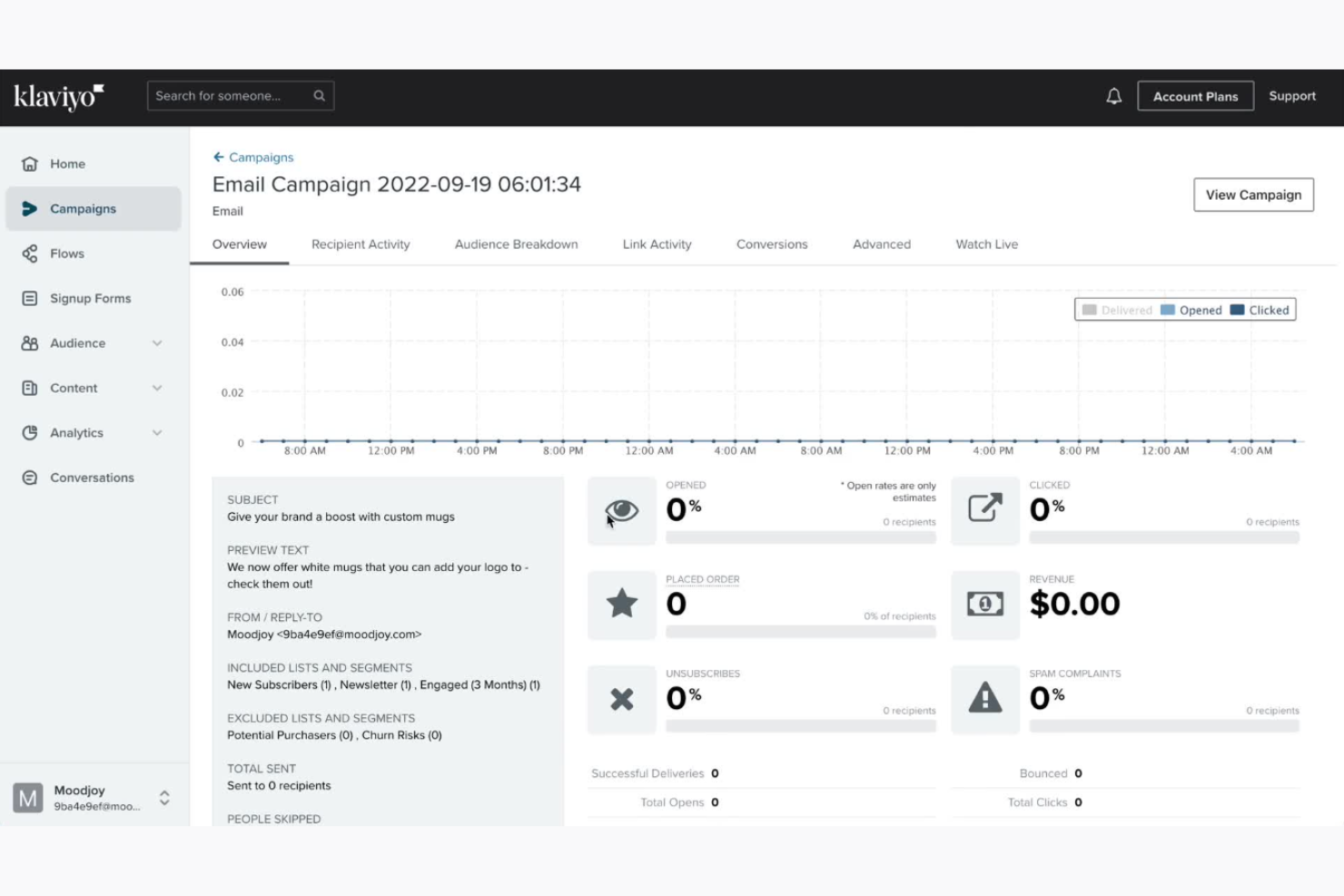This screenshot has width=1344, height=896.
Task: Click the Revenue money icon
Action: point(985,604)
